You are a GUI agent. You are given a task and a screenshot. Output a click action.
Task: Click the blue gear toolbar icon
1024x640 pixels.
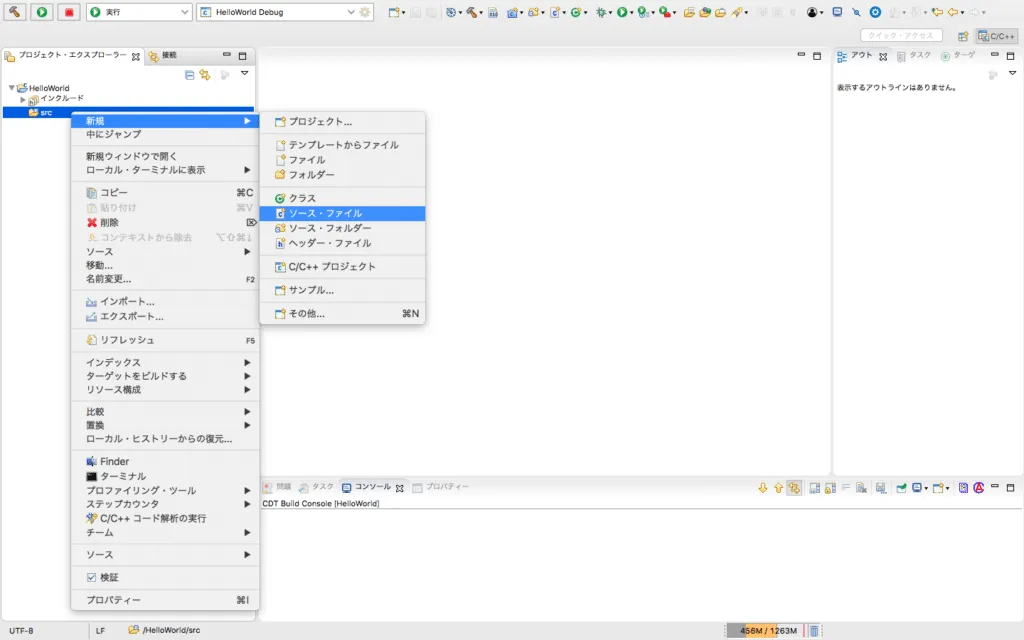click(x=875, y=12)
